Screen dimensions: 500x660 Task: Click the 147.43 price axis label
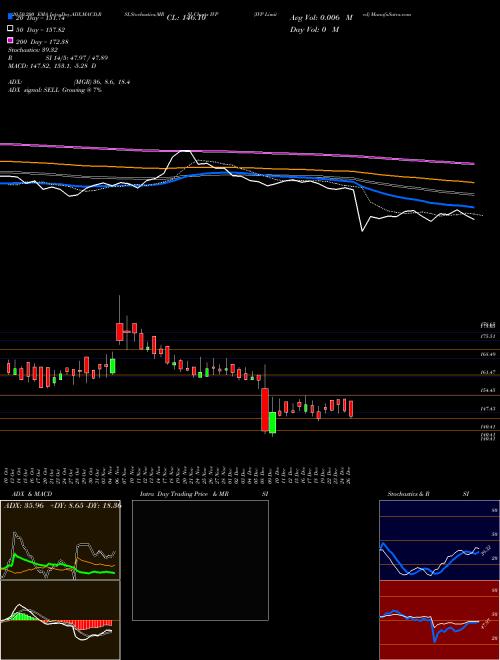[489, 408]
